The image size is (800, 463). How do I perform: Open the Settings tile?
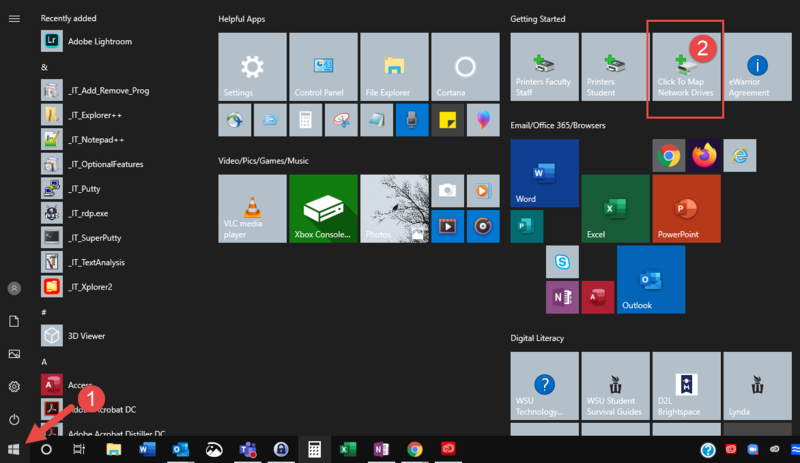click(252, 67)
